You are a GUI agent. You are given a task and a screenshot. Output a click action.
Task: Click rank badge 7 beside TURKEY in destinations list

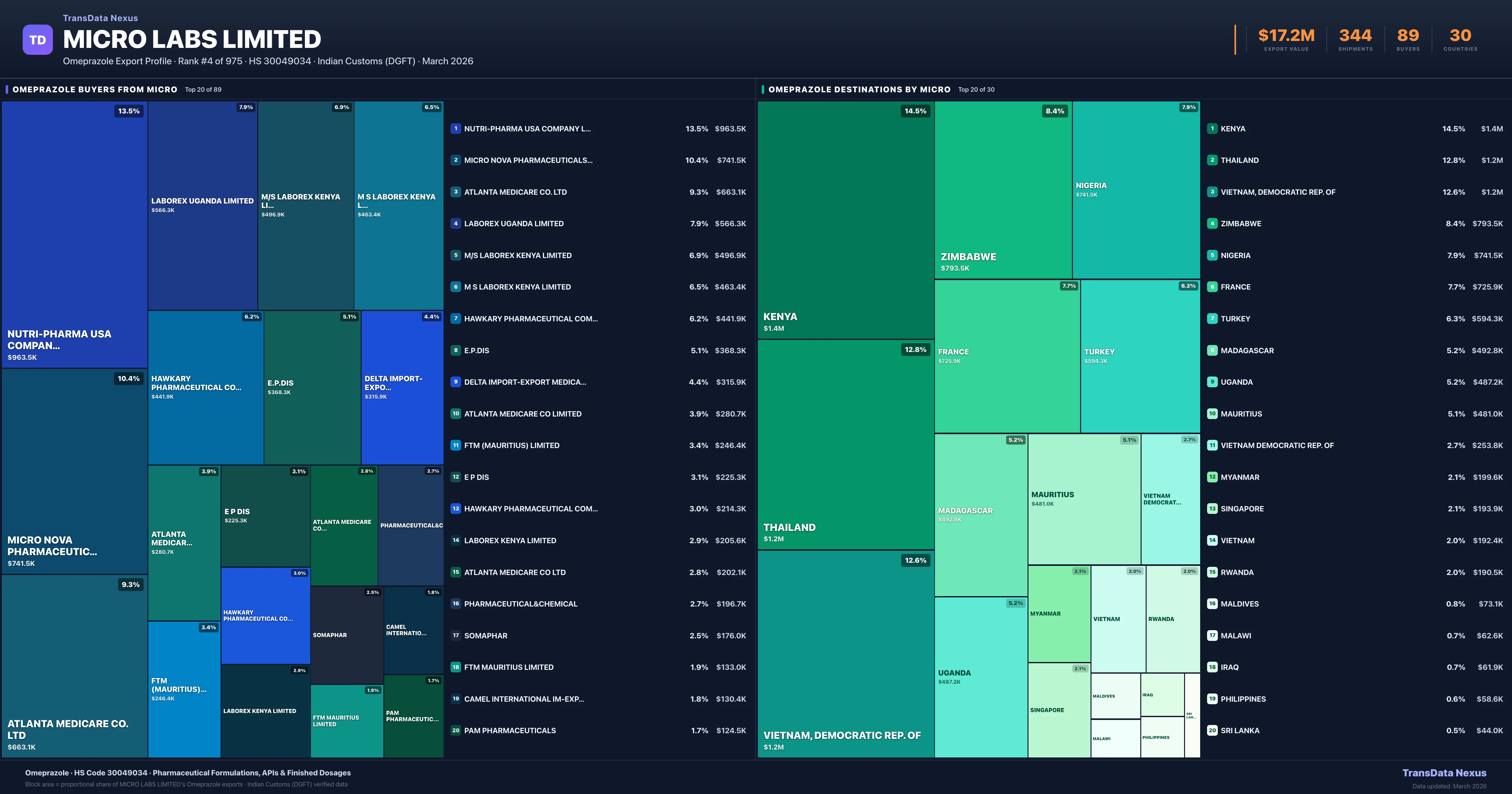pos(1212,318)
